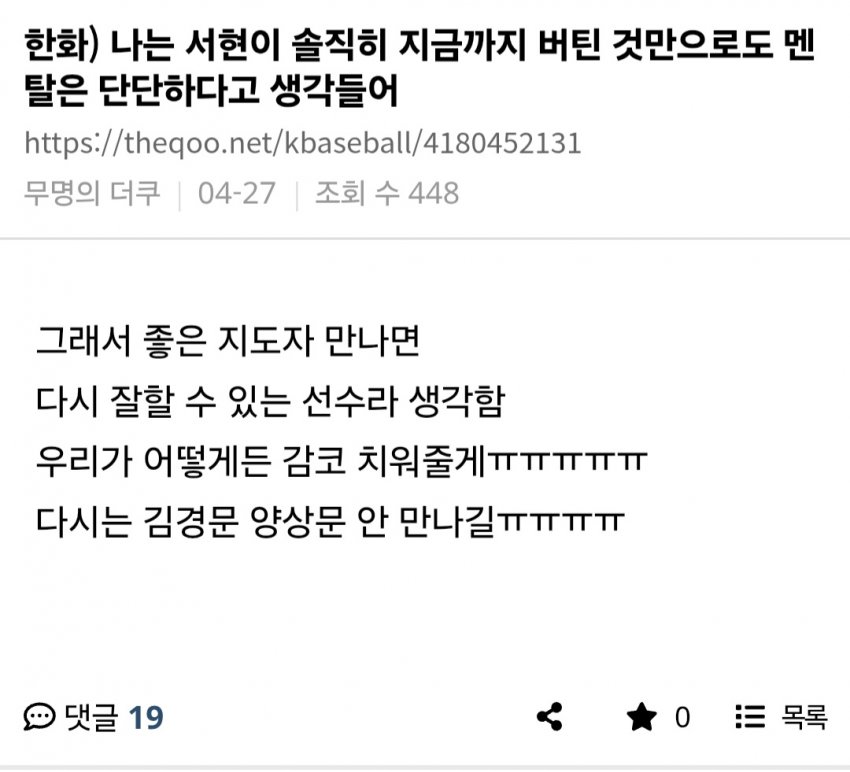Click the view count 조회 수 448
The image size is (850, 772).
(x=387, y=193)
